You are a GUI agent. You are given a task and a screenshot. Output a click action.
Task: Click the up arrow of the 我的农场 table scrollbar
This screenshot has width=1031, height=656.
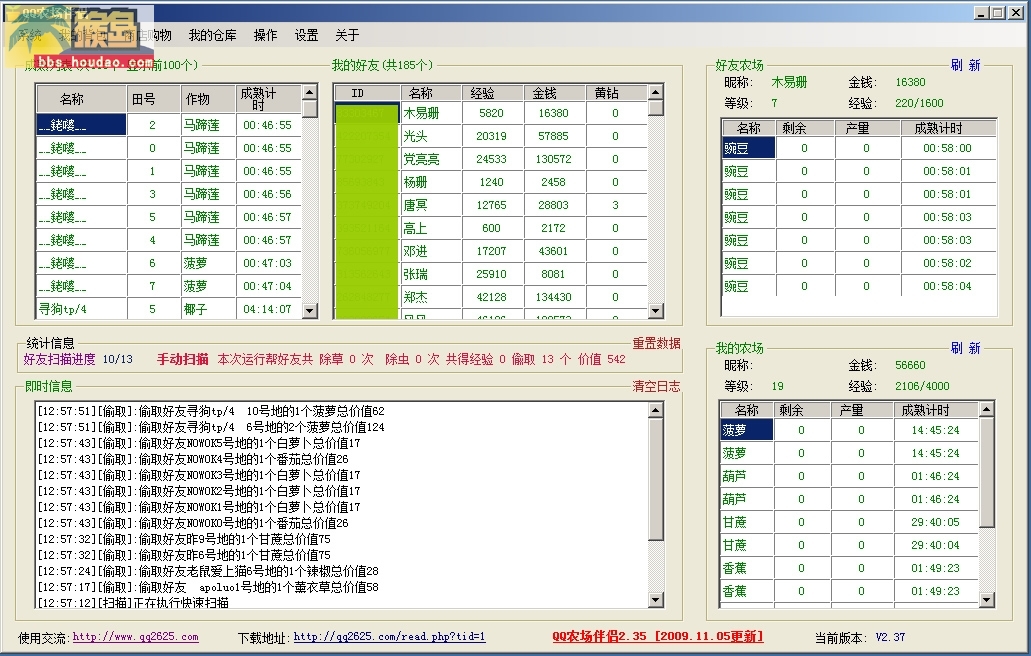click(986, 409)
